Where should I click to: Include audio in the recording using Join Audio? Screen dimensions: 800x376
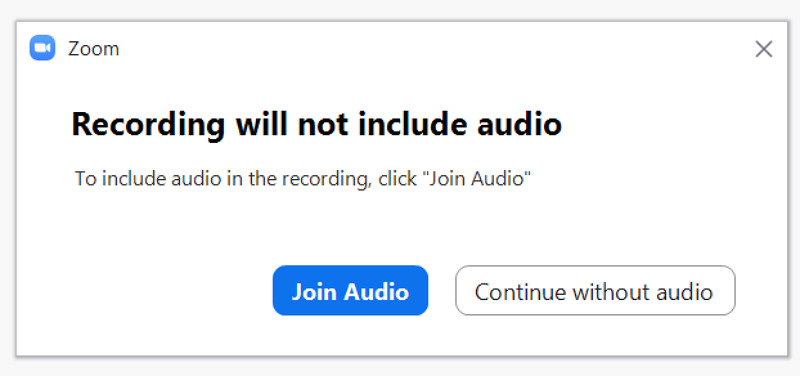[x=351, y=290]
